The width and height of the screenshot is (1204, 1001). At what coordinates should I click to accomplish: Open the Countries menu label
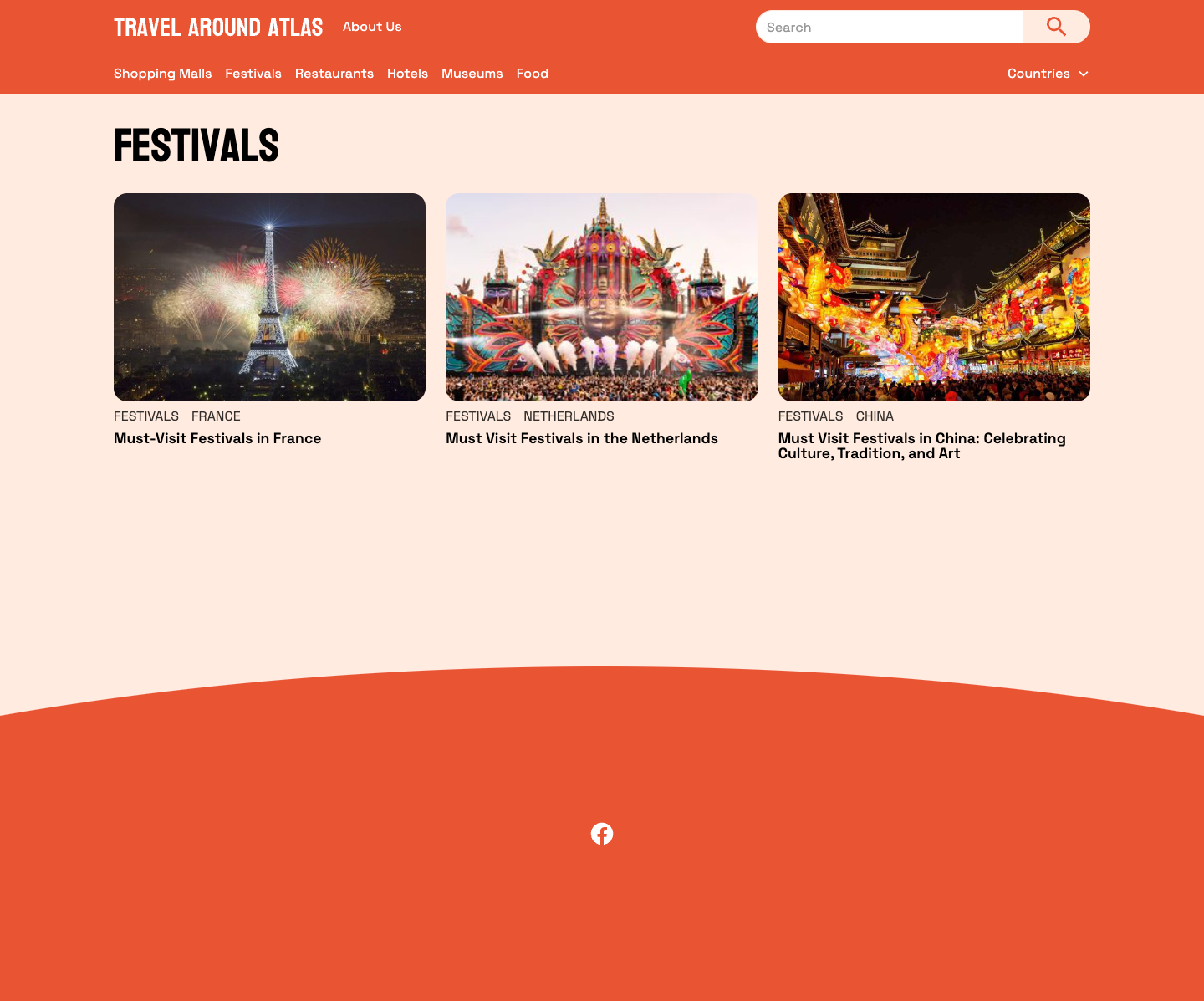[x=1038, y=74]
